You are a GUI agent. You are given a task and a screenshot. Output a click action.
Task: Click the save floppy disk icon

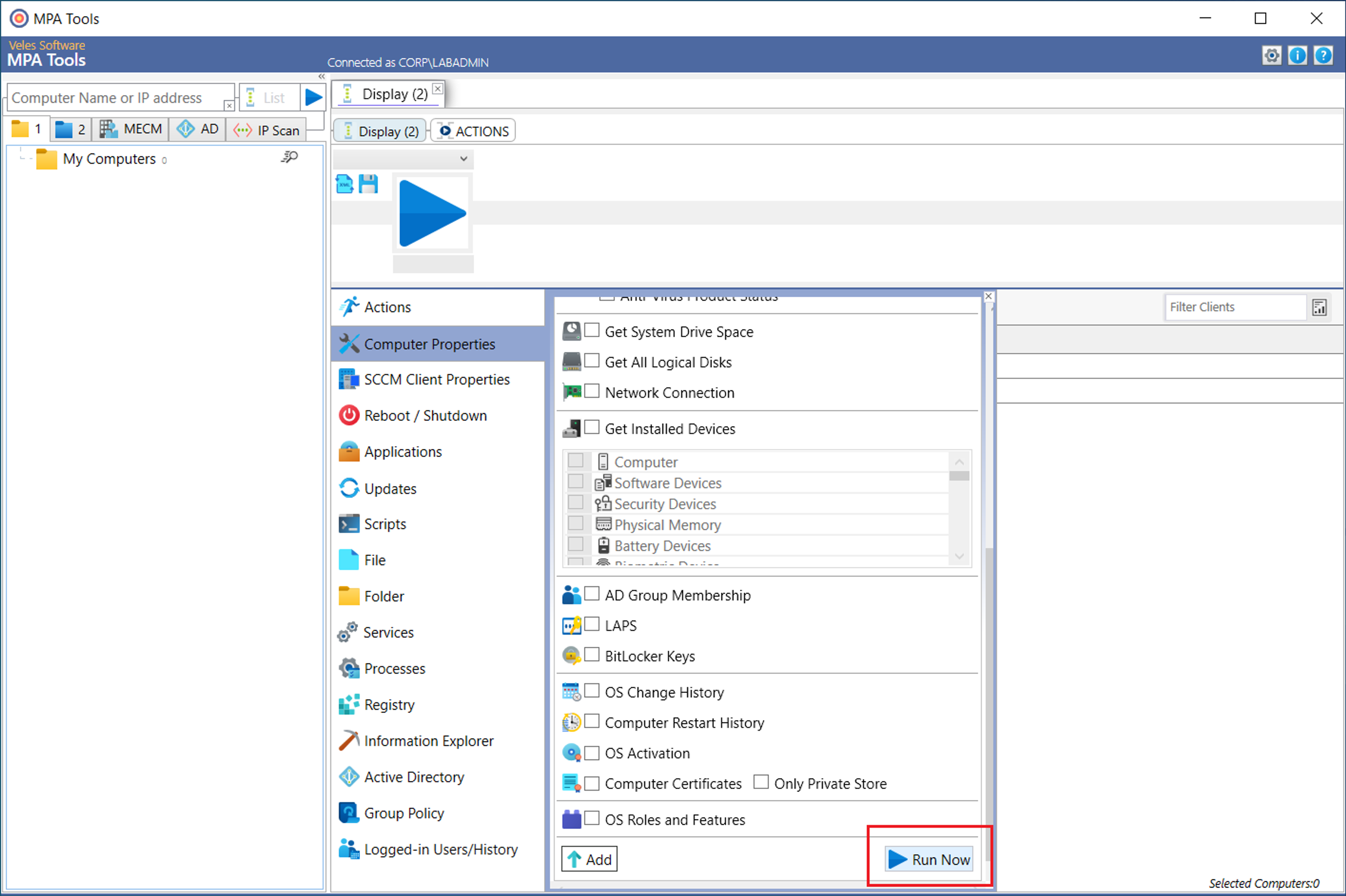(x=368, y=184)
